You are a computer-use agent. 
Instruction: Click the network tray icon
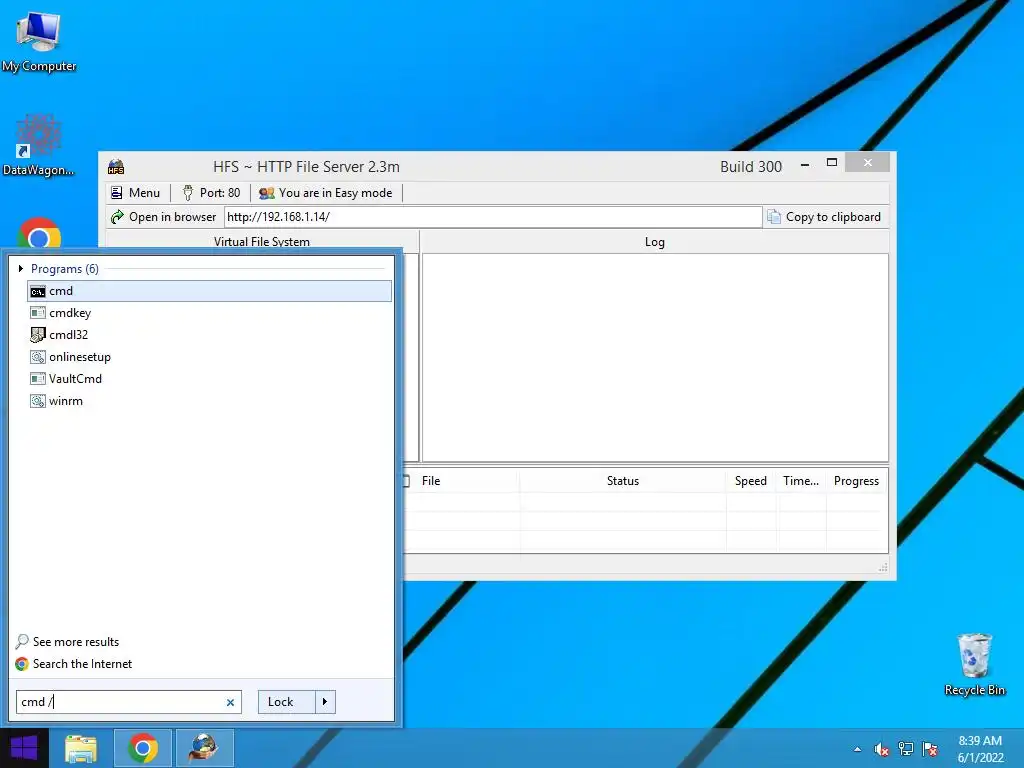click(906, 749)
